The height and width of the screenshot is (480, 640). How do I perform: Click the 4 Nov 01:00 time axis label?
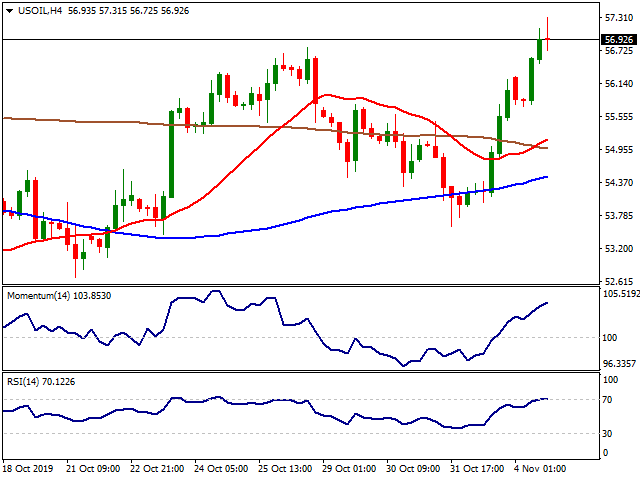point(540,469)
